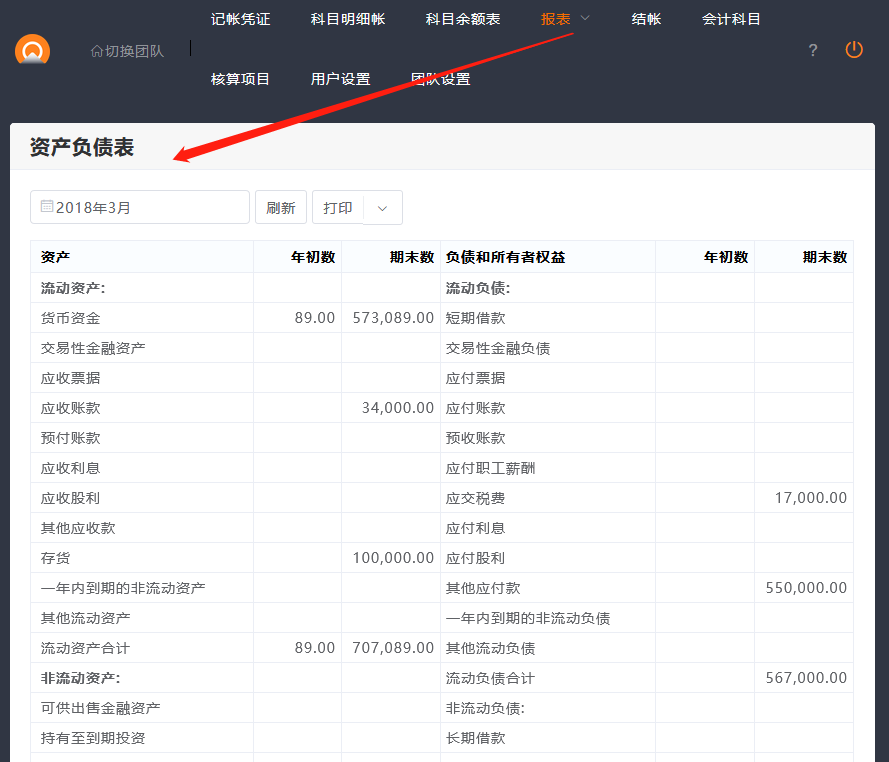
Task: Open 科目余额表 page
Action: tap(463, 19)
